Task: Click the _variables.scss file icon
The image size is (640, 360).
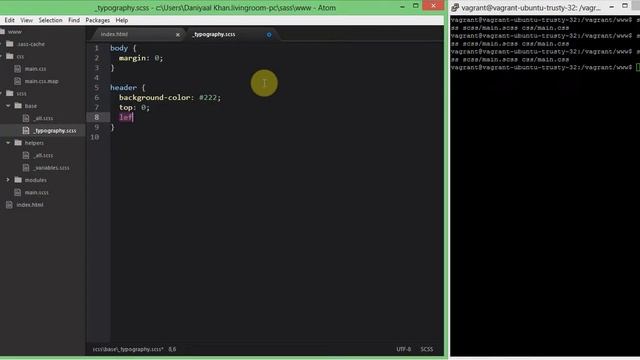Action: [26, 167]
